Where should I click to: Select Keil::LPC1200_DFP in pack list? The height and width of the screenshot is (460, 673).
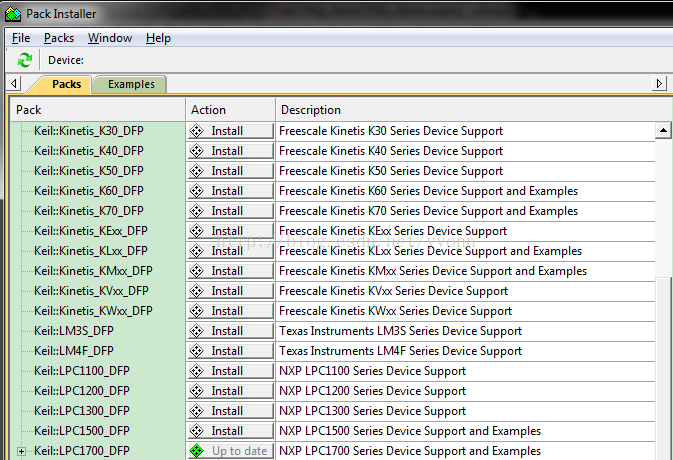(82, 391)
